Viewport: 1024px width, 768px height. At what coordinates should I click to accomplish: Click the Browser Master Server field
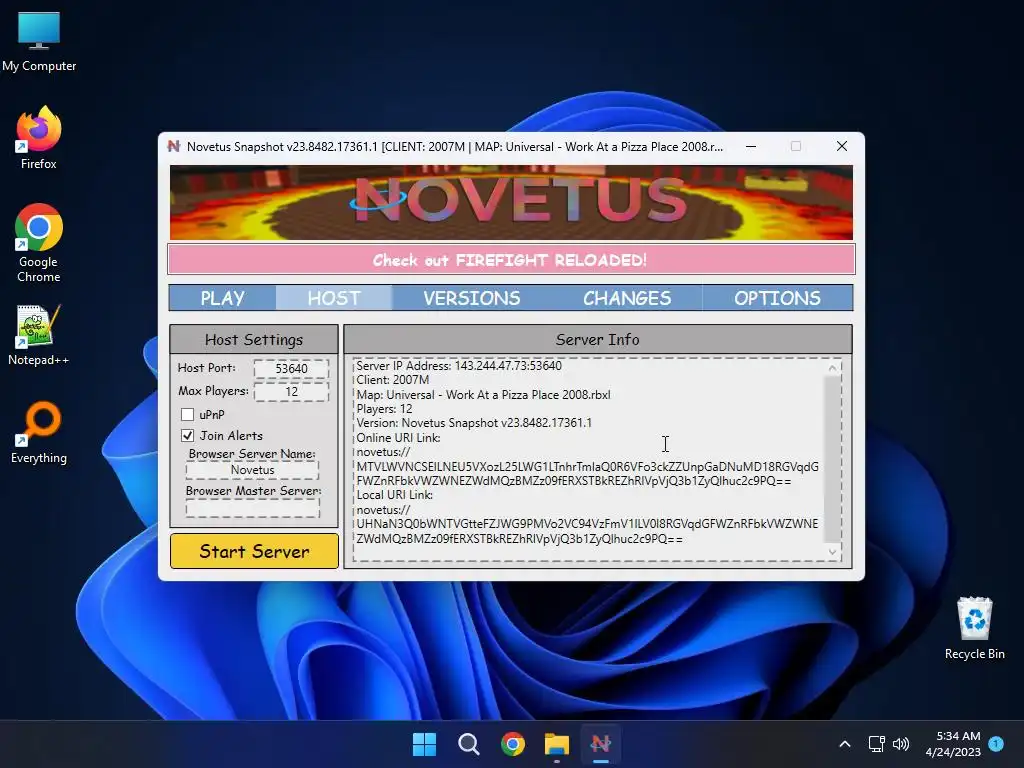pyautogui.click(x=253, y=508)
